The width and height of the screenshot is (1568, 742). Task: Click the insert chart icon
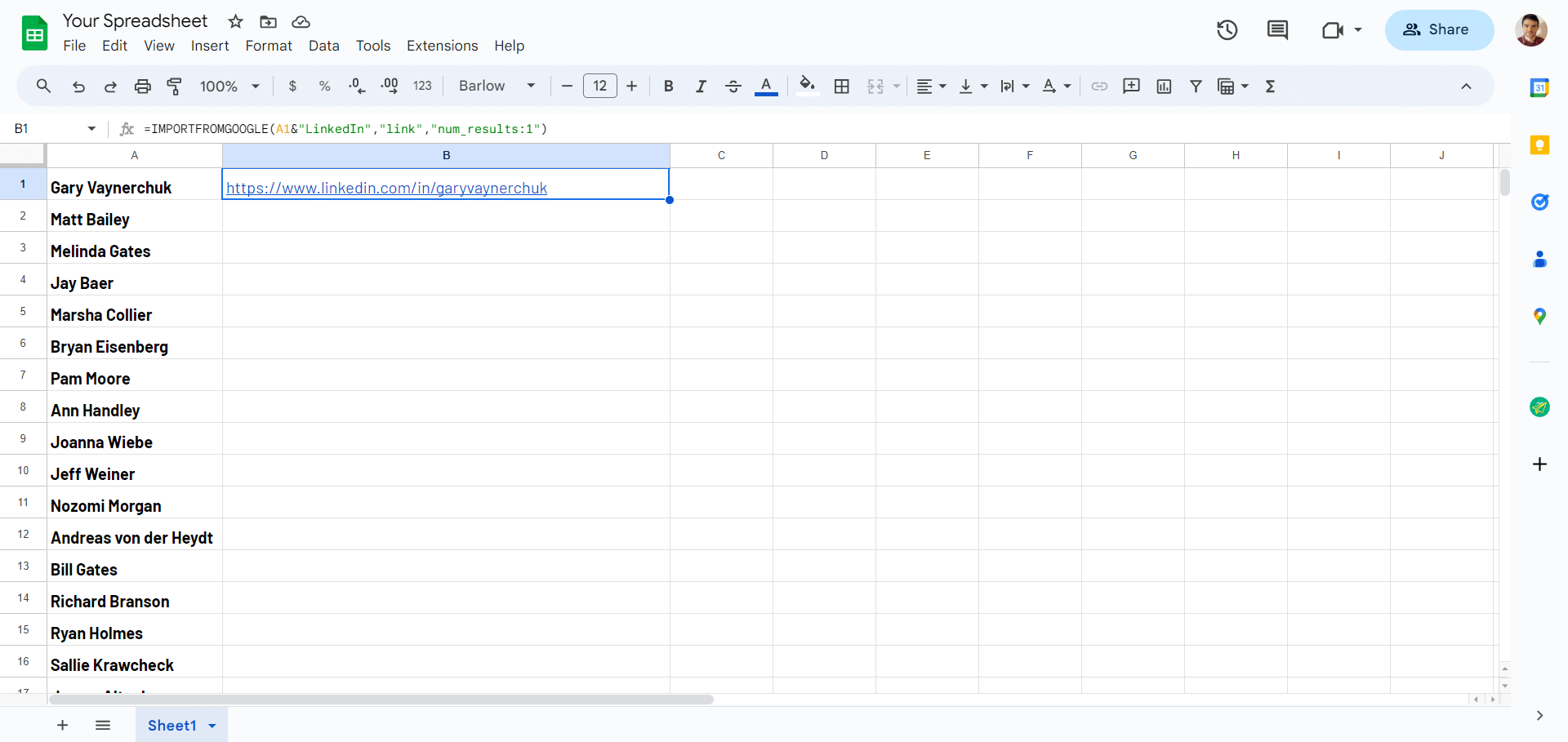(x=1164, y=86)
